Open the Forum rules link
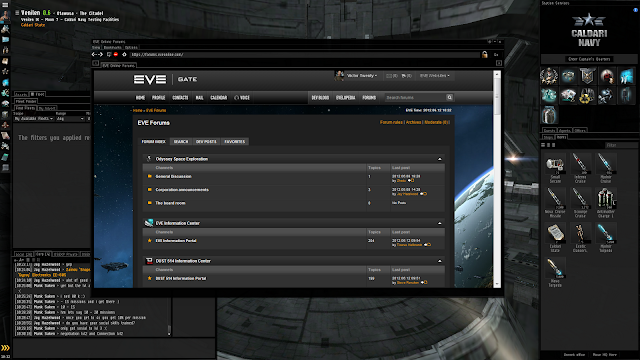The image size is (640, 360). click(x=391, y=122)
